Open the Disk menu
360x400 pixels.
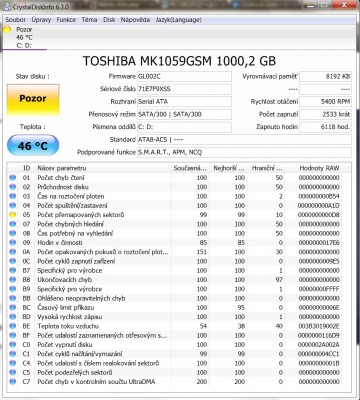coord(109,20)
